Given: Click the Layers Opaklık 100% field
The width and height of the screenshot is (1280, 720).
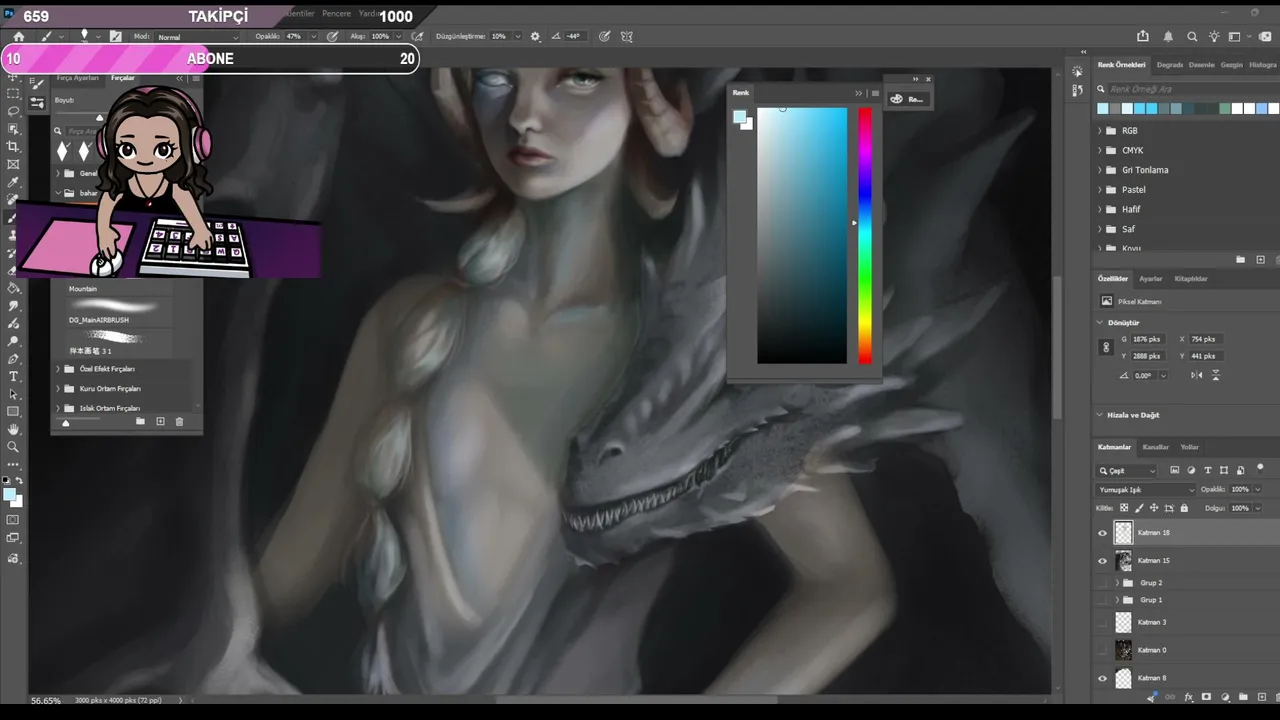Looking at the screenshot, I should click(1241, 490).
